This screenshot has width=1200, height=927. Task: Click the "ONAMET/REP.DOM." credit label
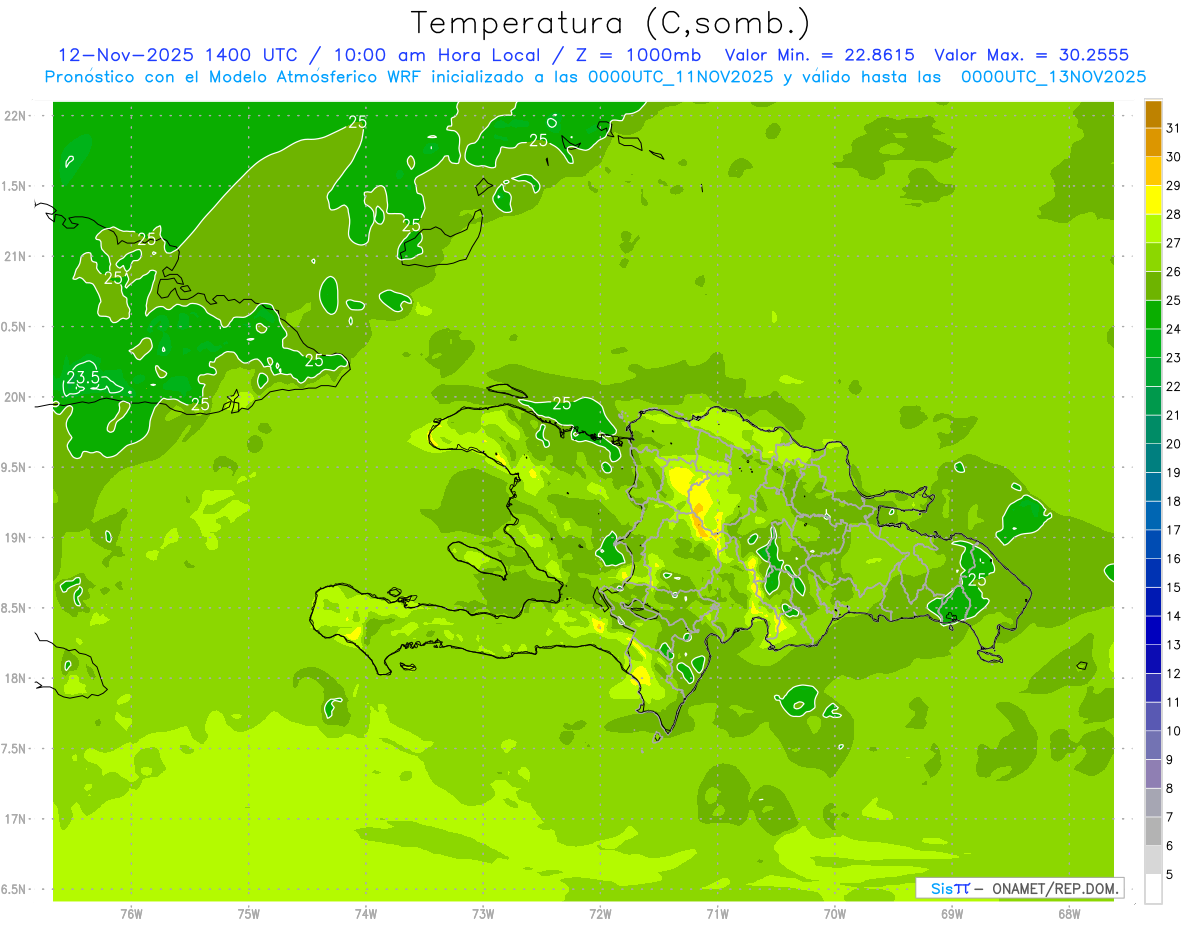1054,888
